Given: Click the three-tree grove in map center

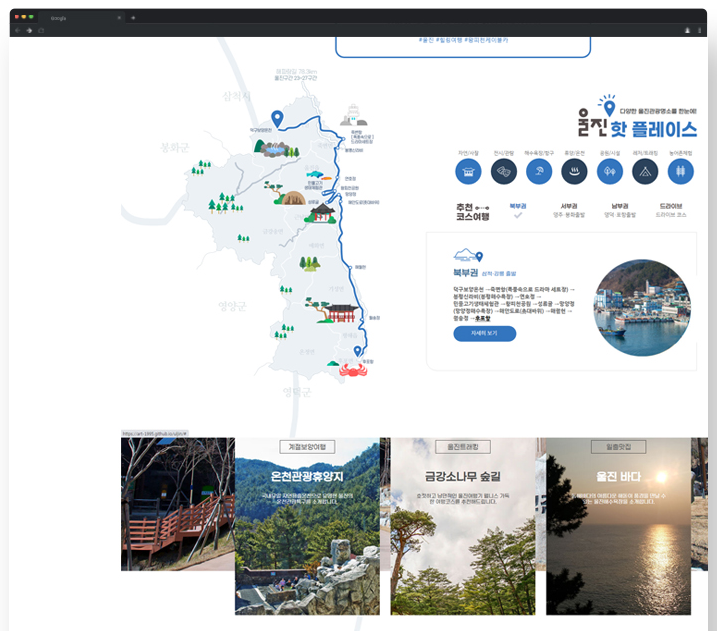Looking at the screenshot, I should [x=310, y=263].
